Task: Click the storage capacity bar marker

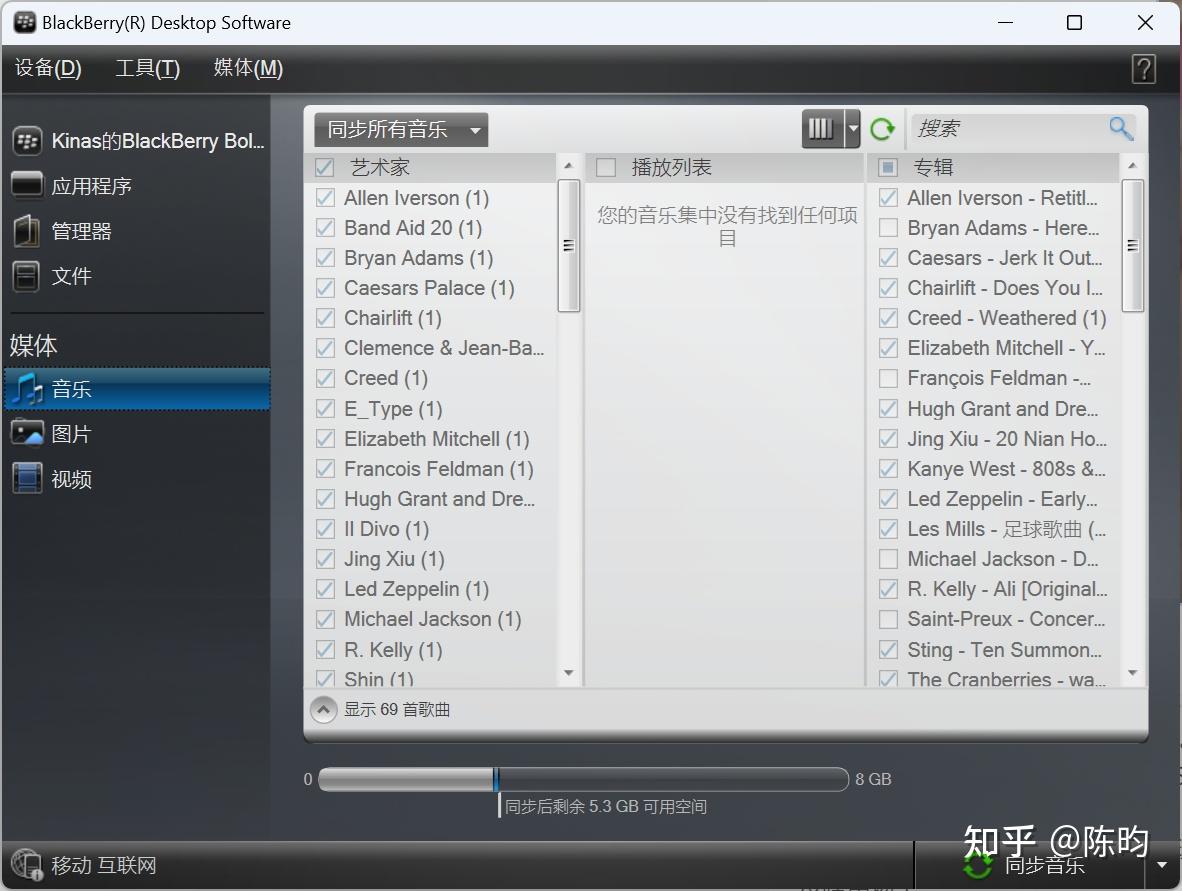Action: (496, 780)
